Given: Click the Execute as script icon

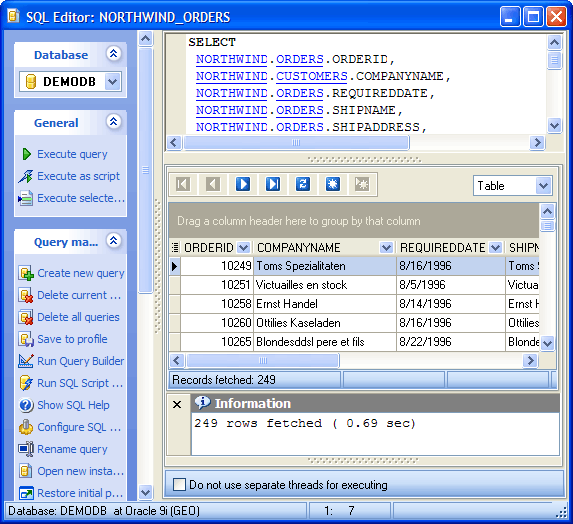Looking at the screenshot, I should coord(26,176).
